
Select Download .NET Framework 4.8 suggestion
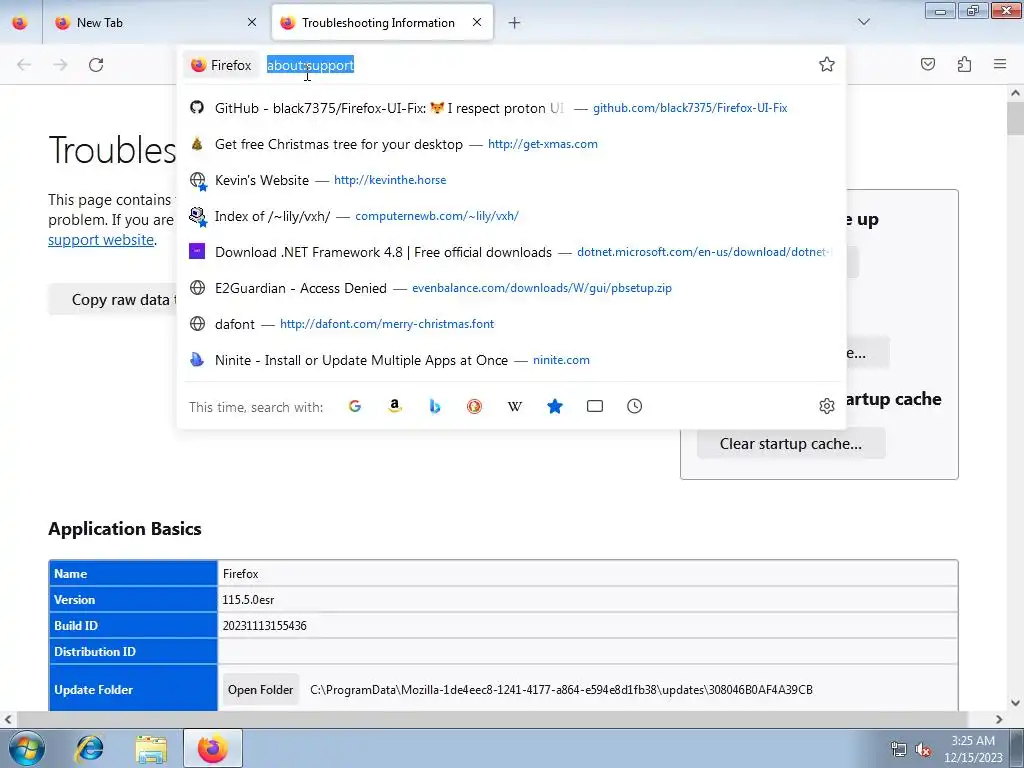(511, 251)
